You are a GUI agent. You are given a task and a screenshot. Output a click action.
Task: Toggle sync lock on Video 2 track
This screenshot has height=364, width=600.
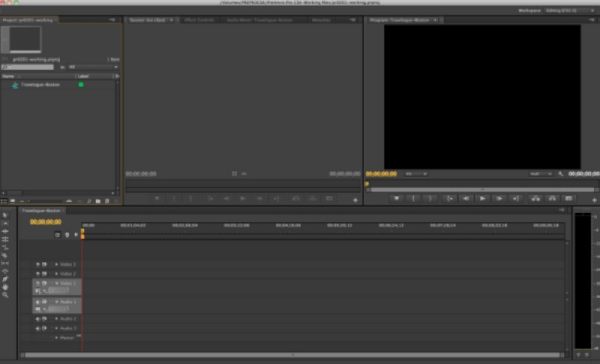click(44, 274)
